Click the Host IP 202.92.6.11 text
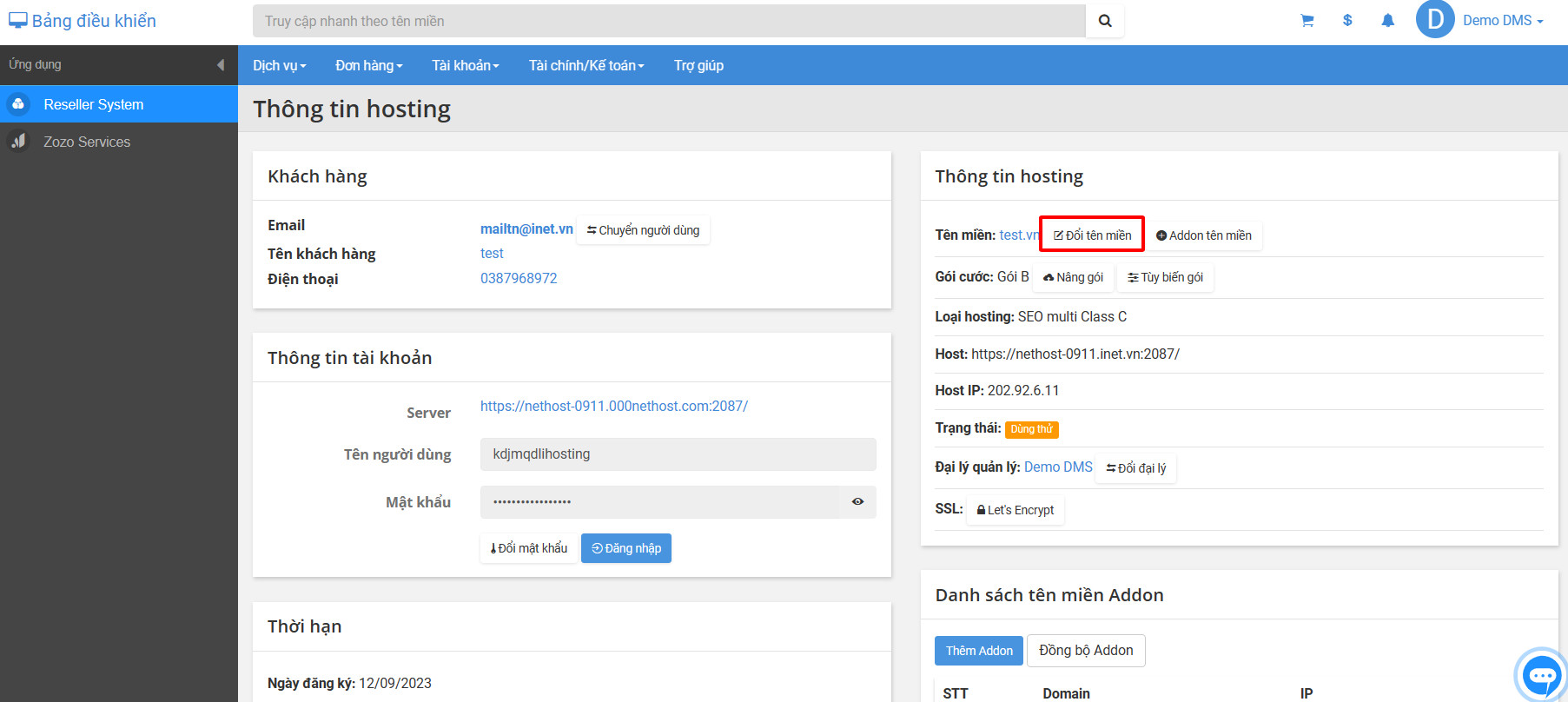Viewport: 1568px width, 702px height. pyautogui.click(x=997, y=390)
